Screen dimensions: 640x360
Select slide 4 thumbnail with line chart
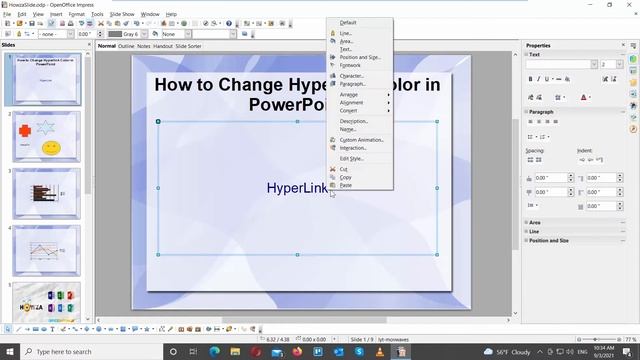[46, 251]
